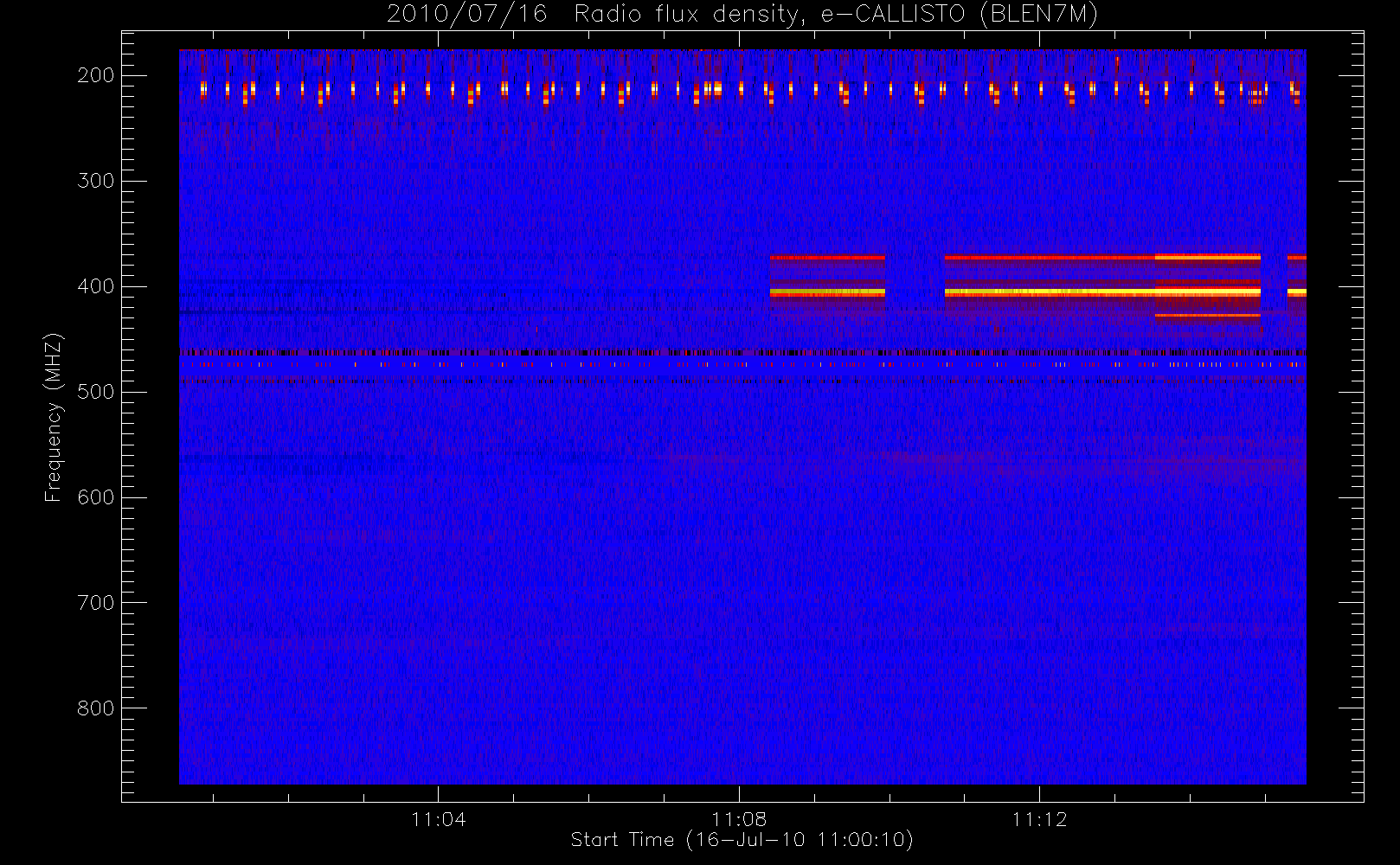Click the "Frequency (MHz)" y-axis label
Image resolution: width=1400 pixels, height=865 pixels.
[x=54, y=417]
